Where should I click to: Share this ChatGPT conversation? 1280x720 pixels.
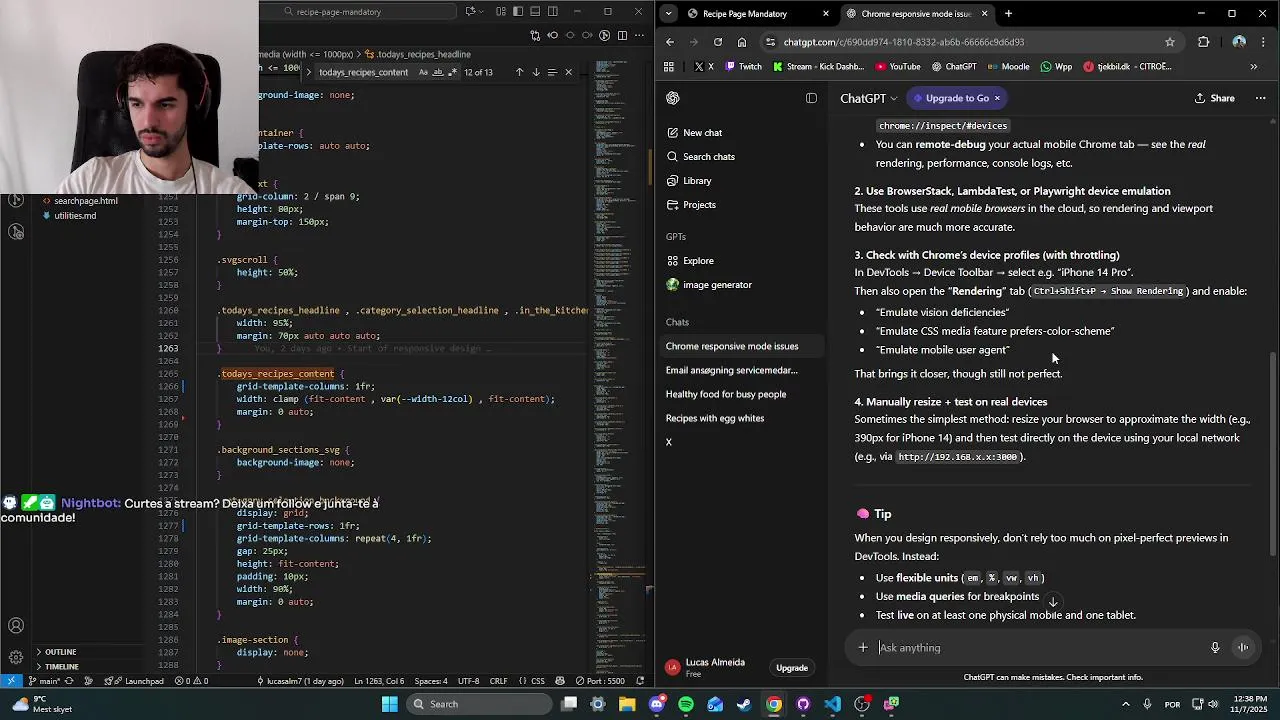coord(1214,98)
